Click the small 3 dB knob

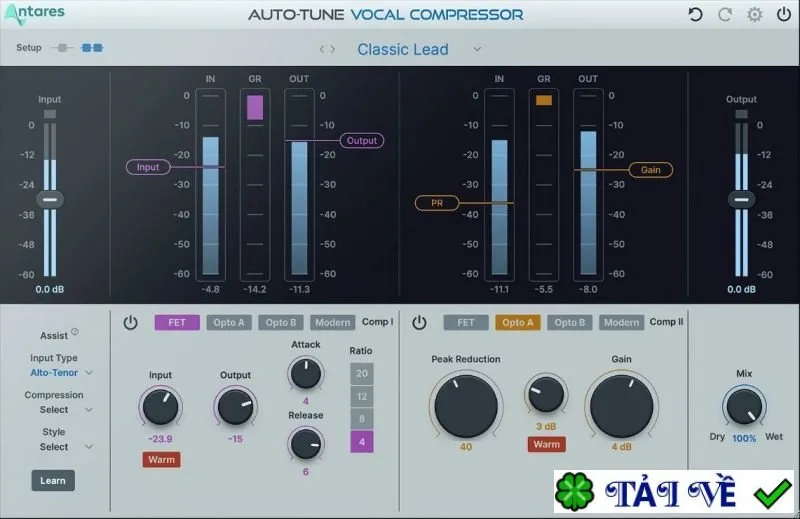click(x=546, y=394)
